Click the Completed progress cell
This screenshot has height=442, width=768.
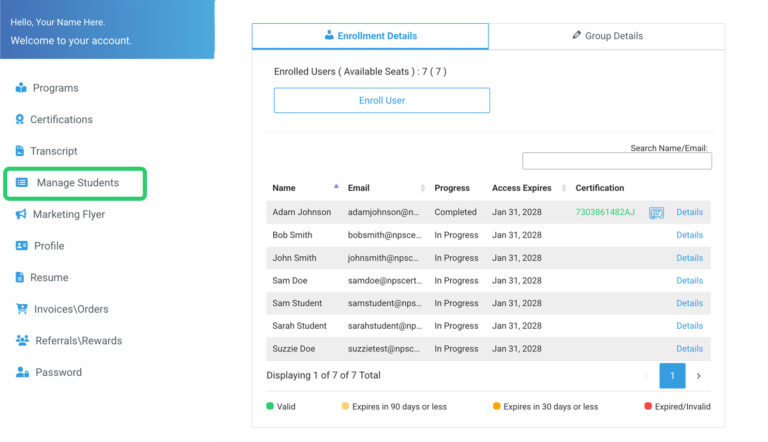pos(456,212)
